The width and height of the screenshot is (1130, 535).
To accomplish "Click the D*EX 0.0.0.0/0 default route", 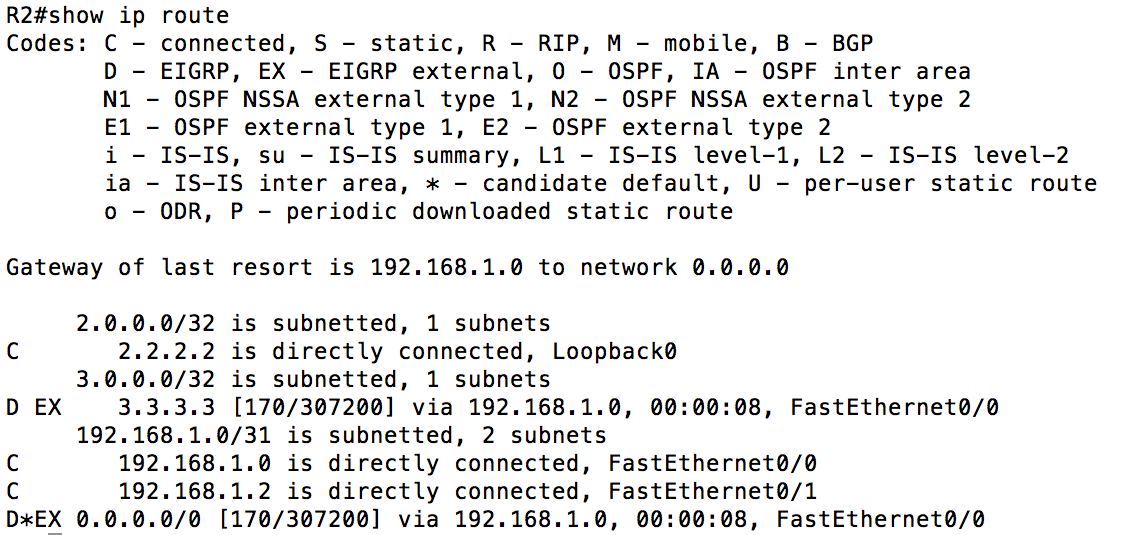I will [x=495, y=520].
